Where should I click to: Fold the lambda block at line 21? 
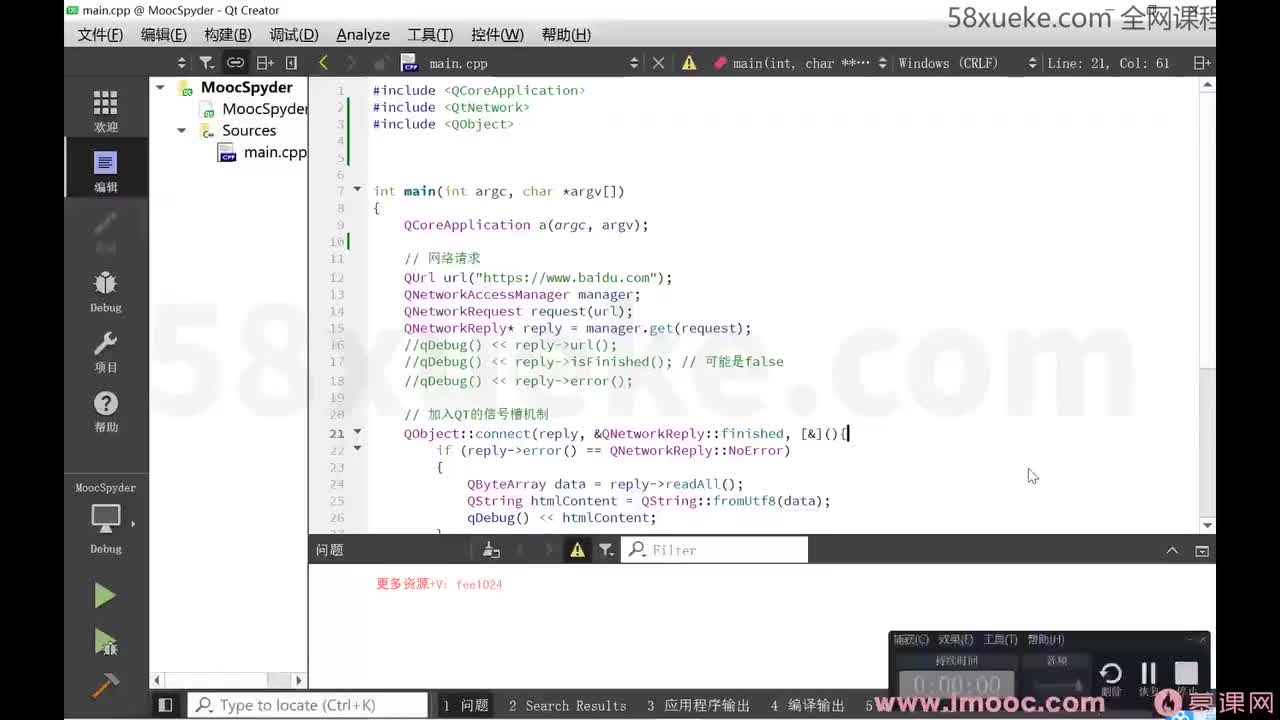[357, 432]
